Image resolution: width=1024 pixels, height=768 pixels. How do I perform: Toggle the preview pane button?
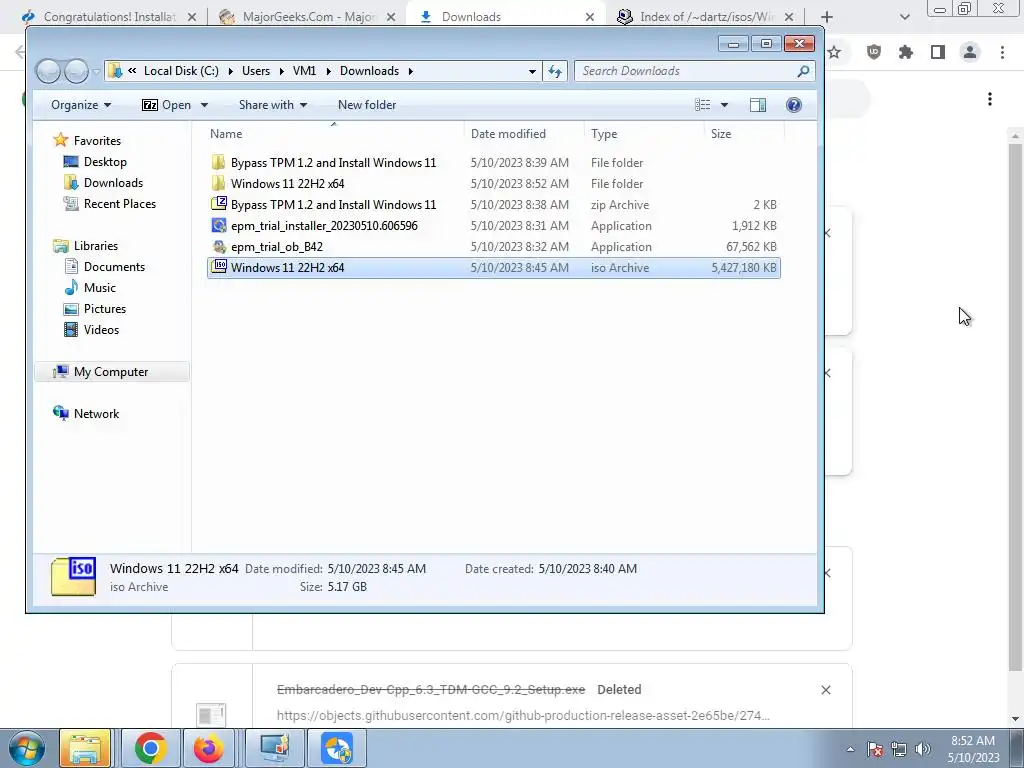pyautogui.click(x=758, y=105)
